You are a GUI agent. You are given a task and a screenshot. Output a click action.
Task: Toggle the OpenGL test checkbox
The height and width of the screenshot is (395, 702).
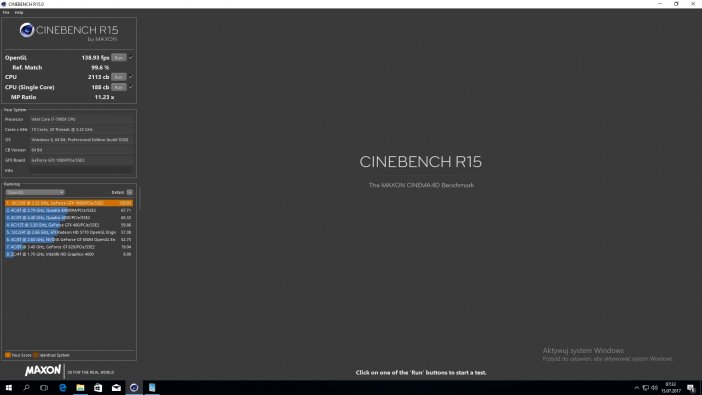pyautogui.click(x=131, y=57)
